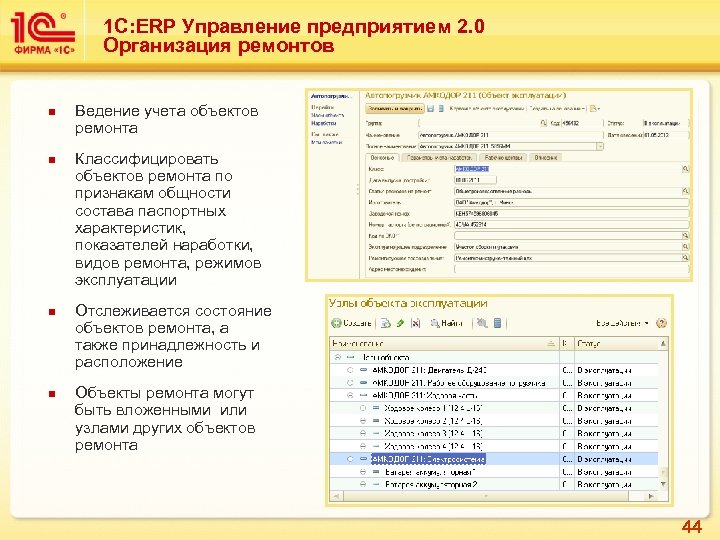Click into the Код input field
This screenshot has height=540, width=720.
(x=581, y=123)
